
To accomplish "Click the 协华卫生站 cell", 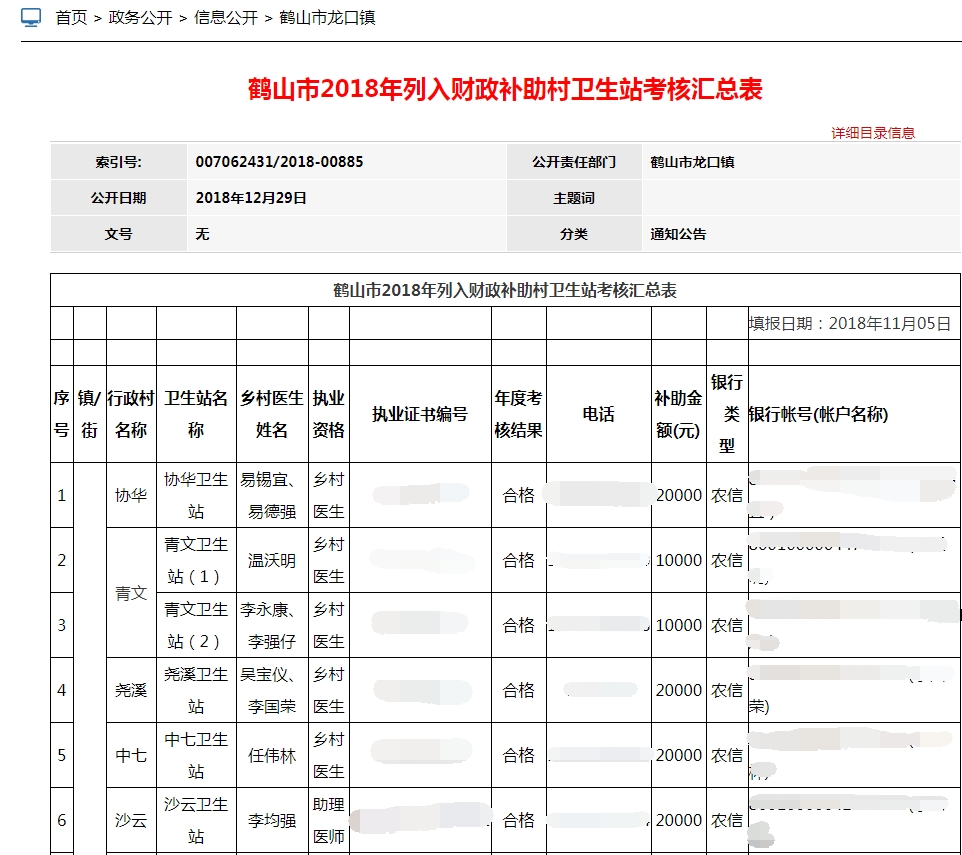I will [x=196, y=495].
